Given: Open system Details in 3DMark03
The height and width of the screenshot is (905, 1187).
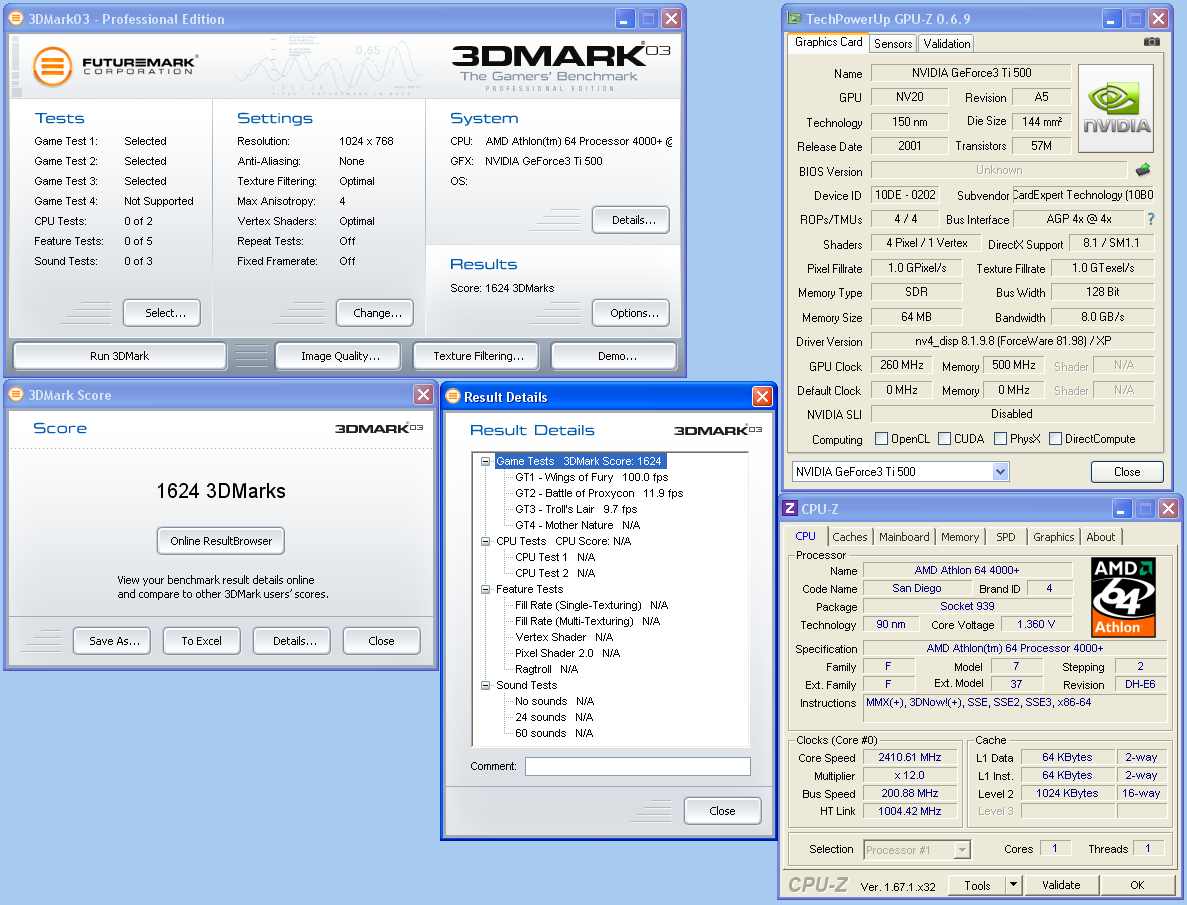Looking at the screenshot, I should coord(632,220).
